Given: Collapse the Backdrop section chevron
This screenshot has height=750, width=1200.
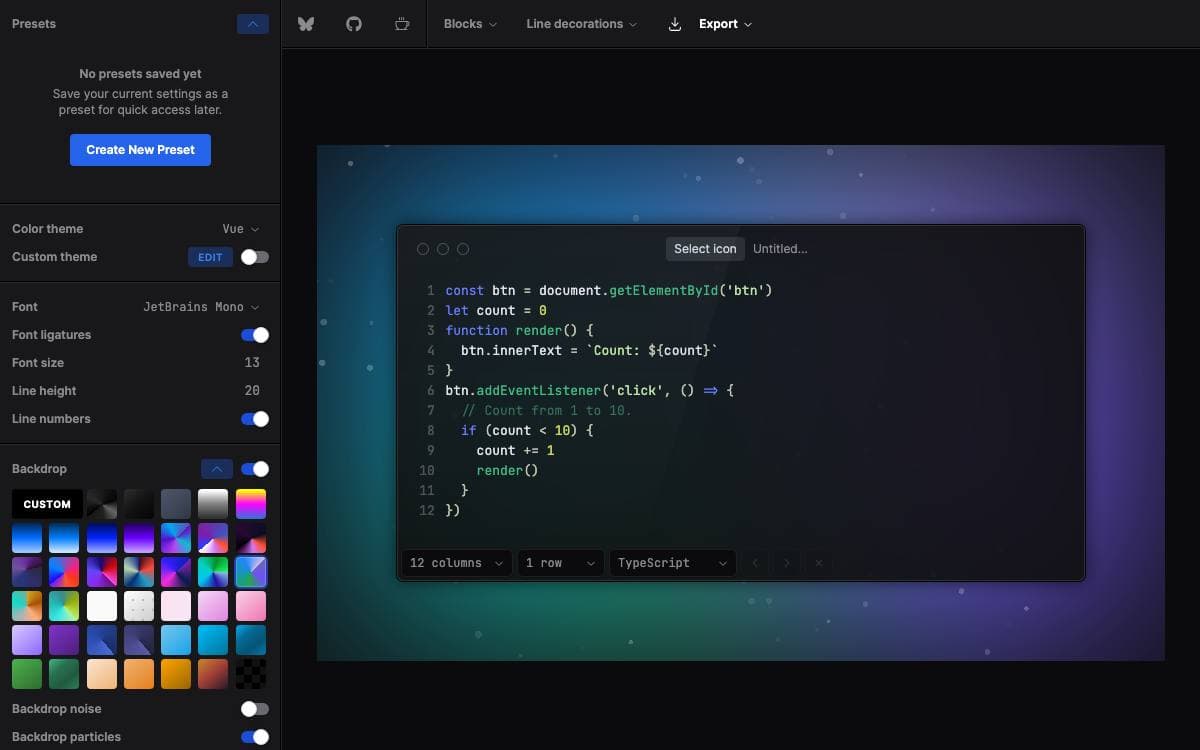Looking at the screenshot, I should (217, 469).
